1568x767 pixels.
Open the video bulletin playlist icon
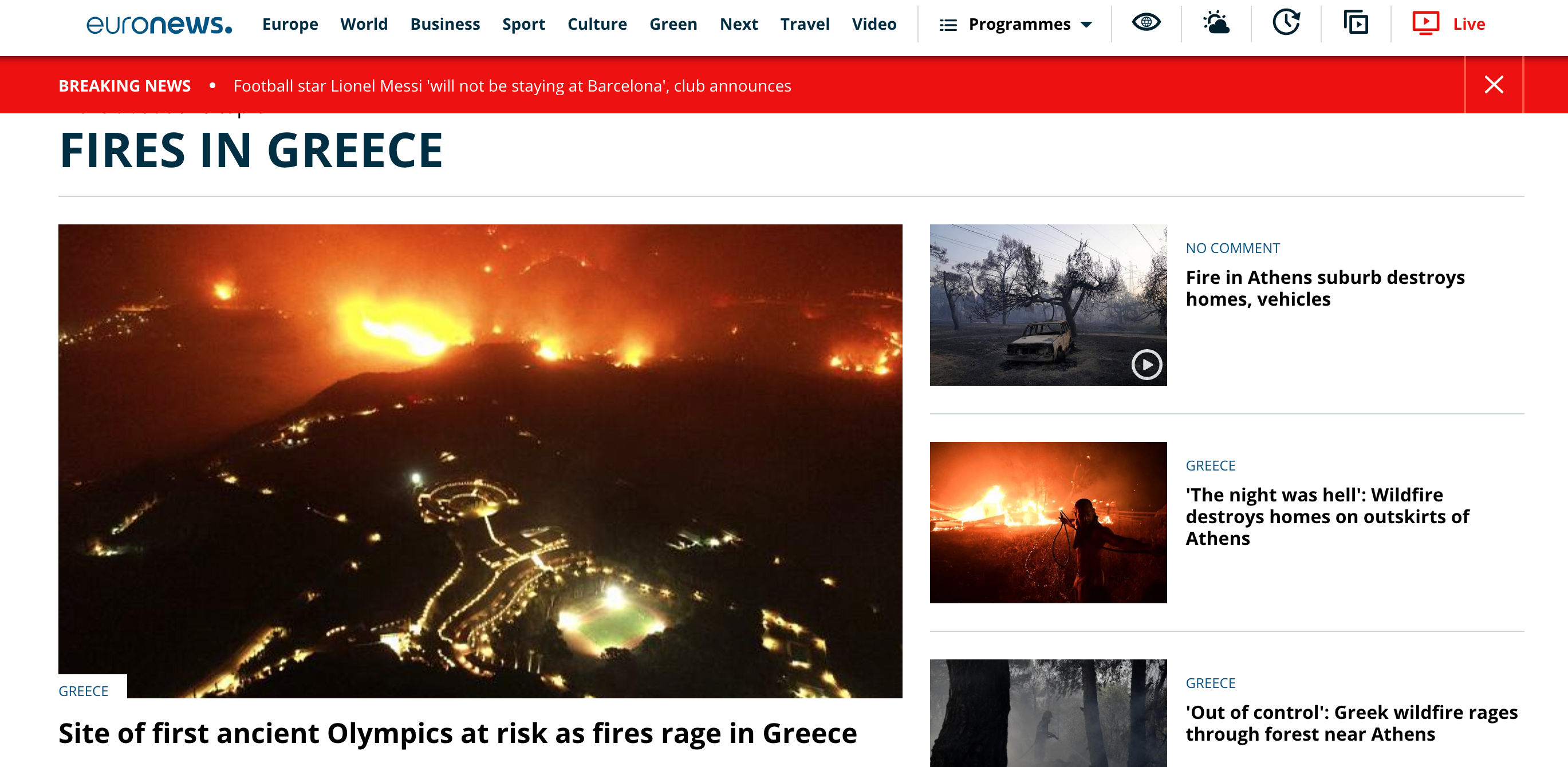pos(1356,23)
